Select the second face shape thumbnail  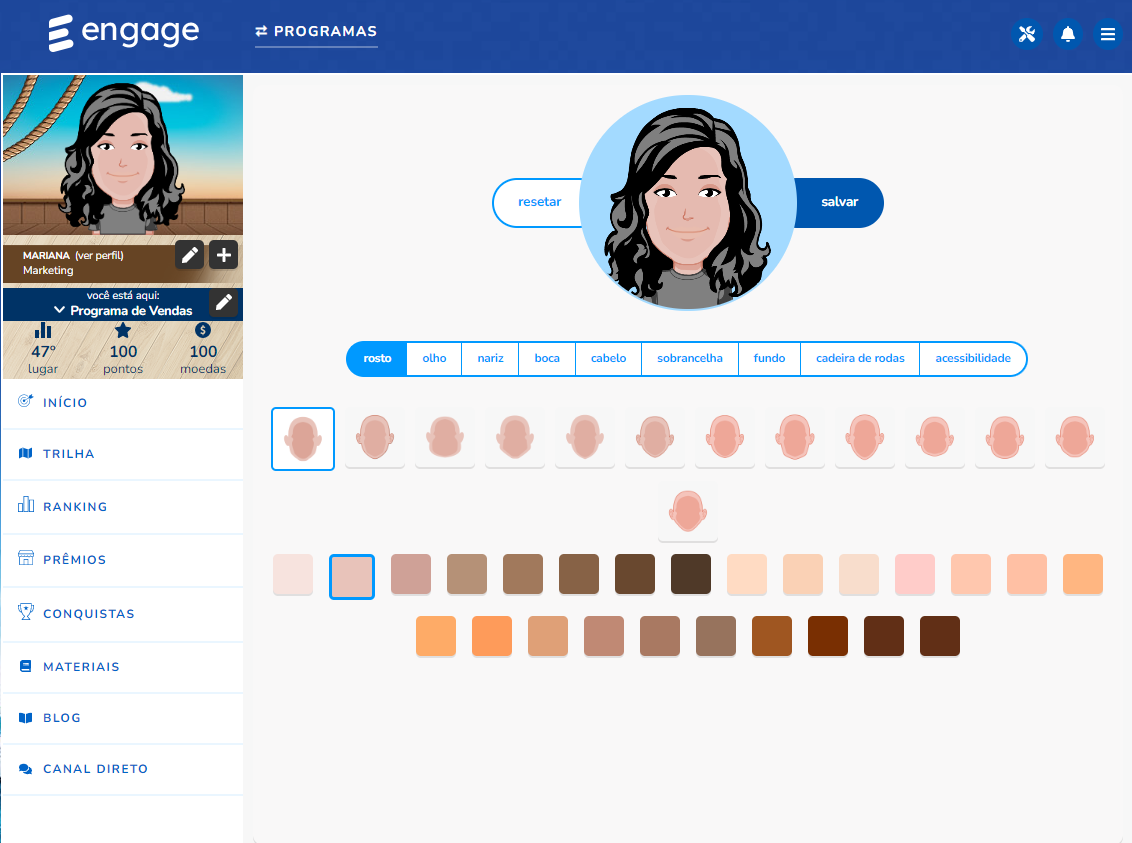click(x=373, y=438)
